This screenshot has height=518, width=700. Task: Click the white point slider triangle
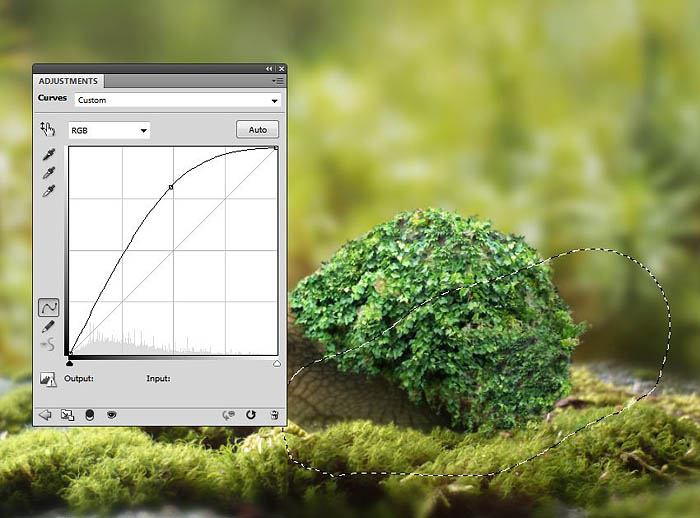[x=276, y=363]
